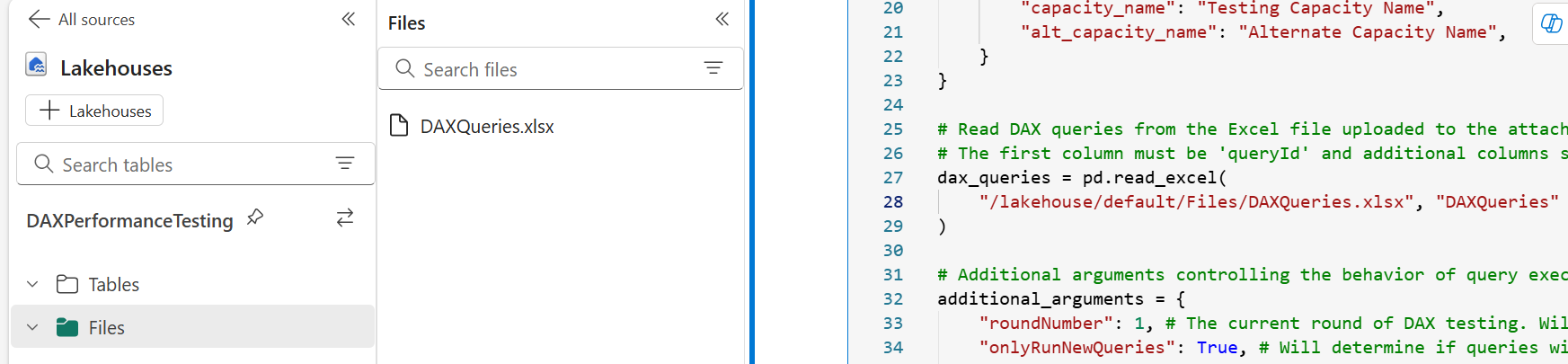
Task: Click the DAXQueries.xlsx file icon
Action: tap(399, 125)
